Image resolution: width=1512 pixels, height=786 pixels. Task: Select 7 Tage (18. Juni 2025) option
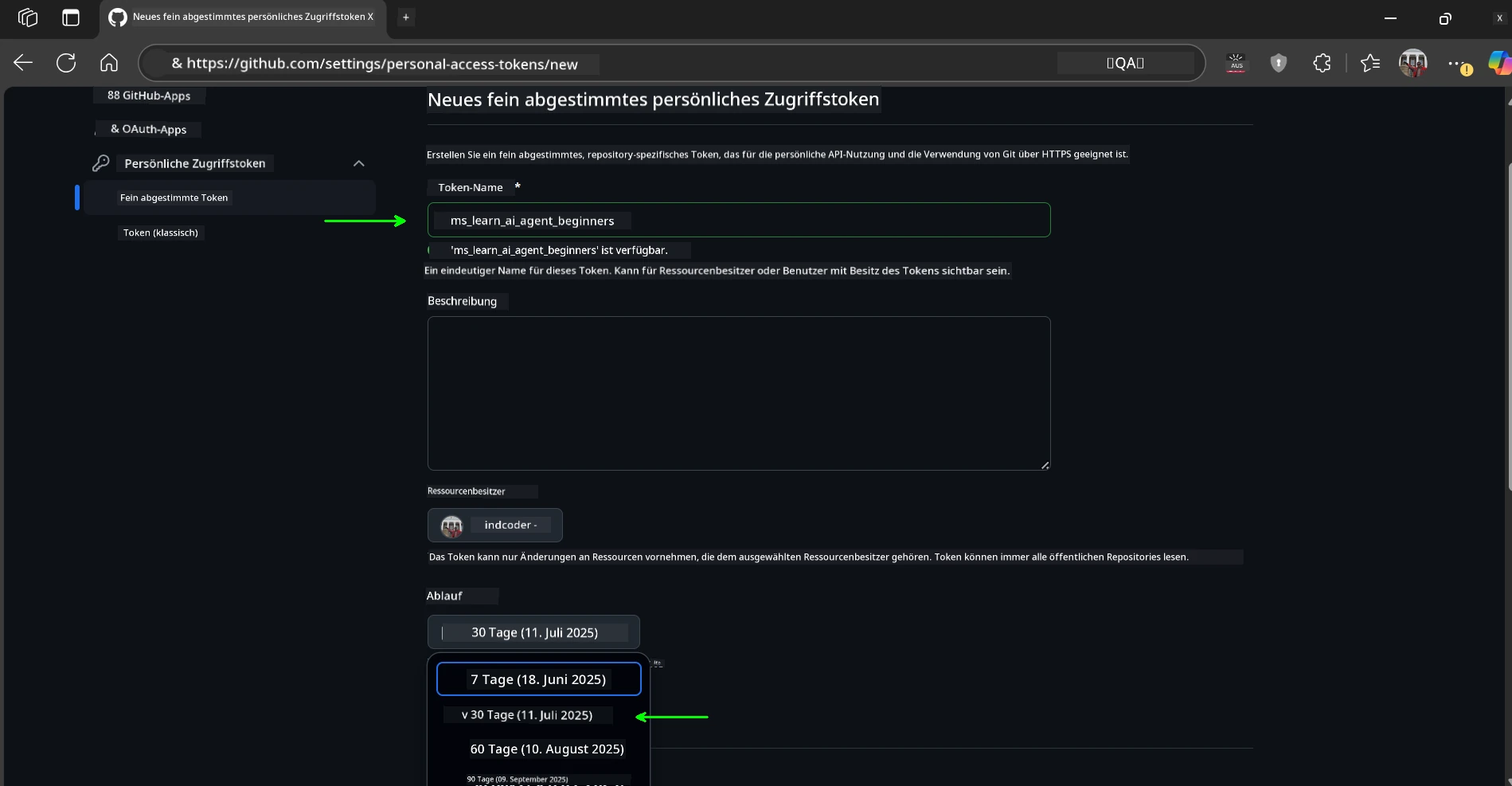pyautogui.click(x=538, y=679)
